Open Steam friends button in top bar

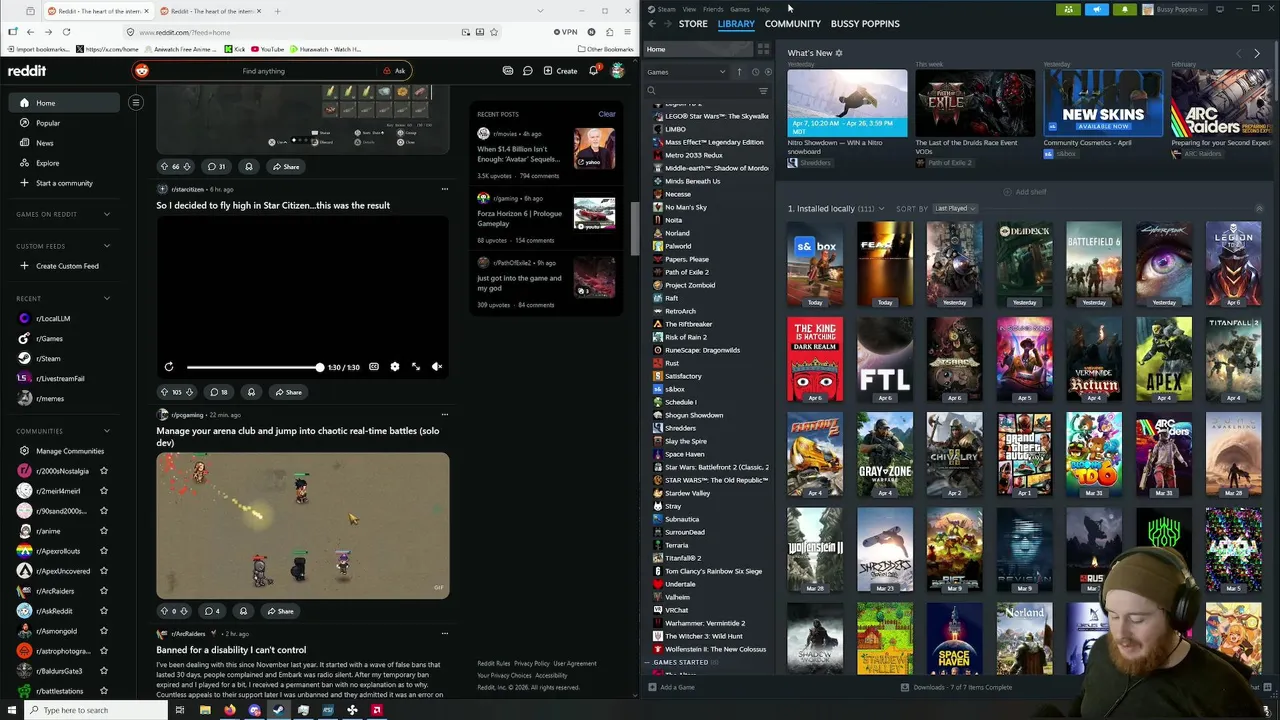click(1068, 9)
